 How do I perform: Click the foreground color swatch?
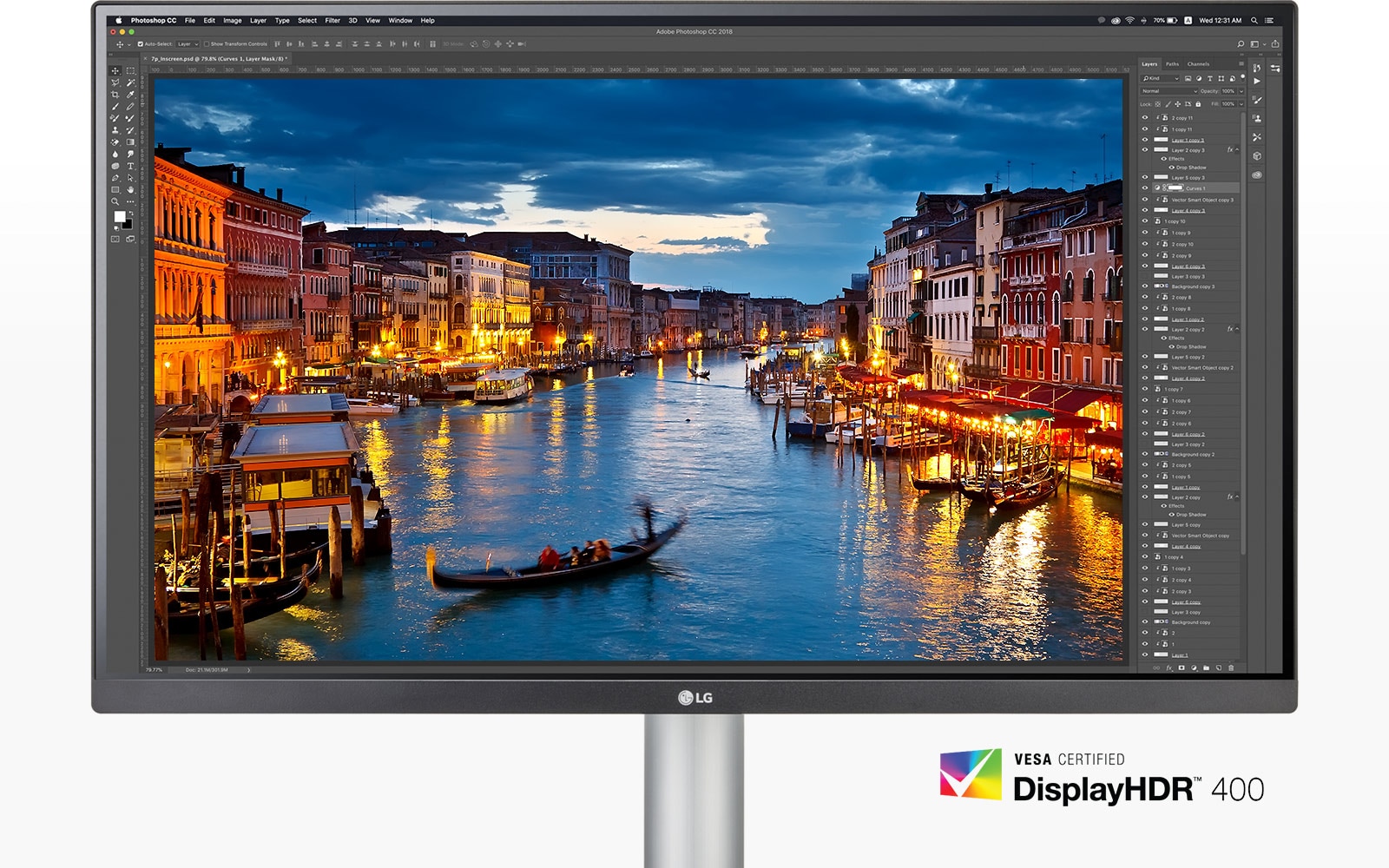120,214
